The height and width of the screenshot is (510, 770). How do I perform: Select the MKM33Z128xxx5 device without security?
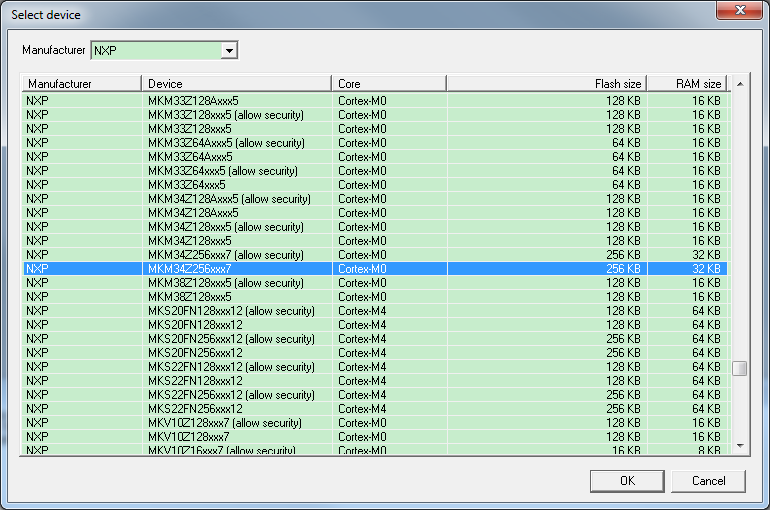pyautogui.click(x=375, y=129)
